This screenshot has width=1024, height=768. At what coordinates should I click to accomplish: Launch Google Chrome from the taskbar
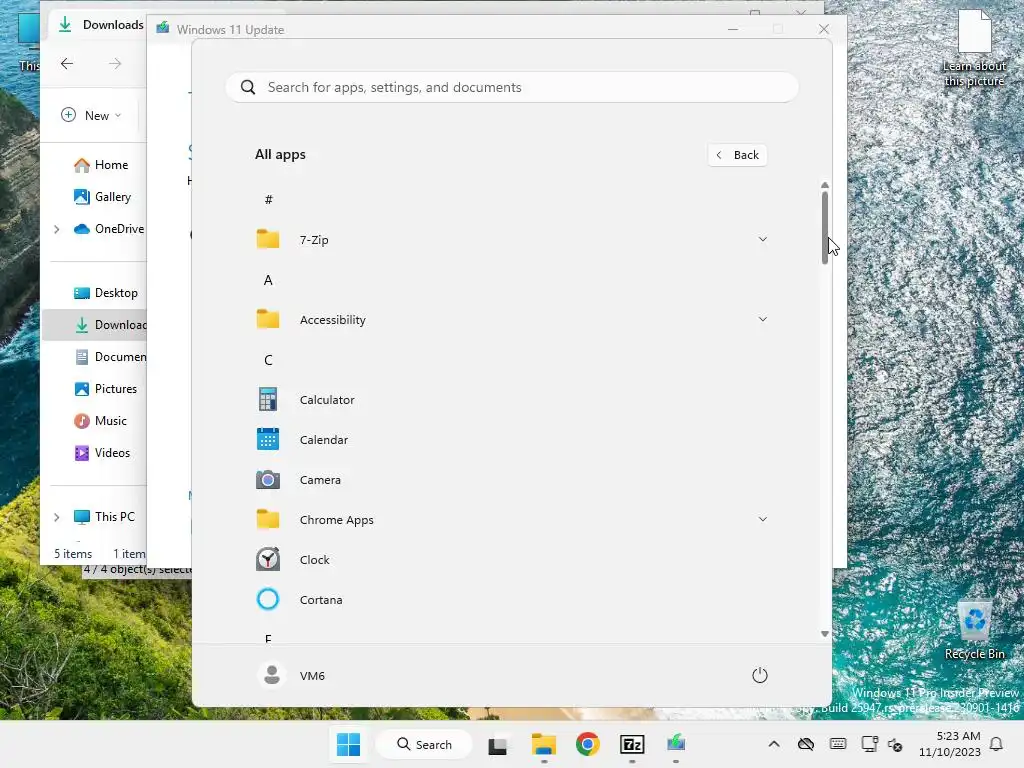[x=588, y=744]
